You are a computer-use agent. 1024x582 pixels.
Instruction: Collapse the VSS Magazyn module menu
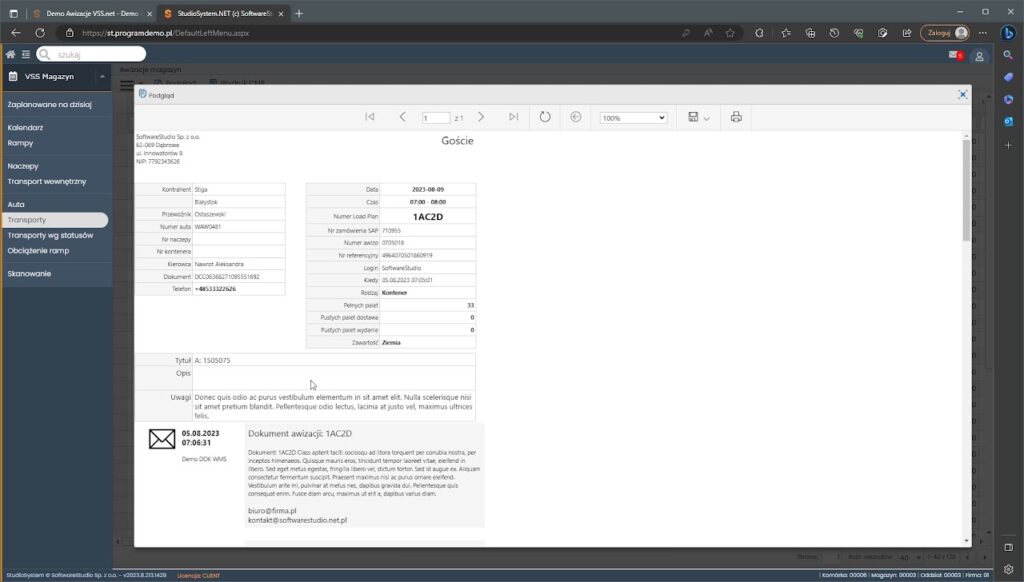pyautogui.click(x=102, y=76)
